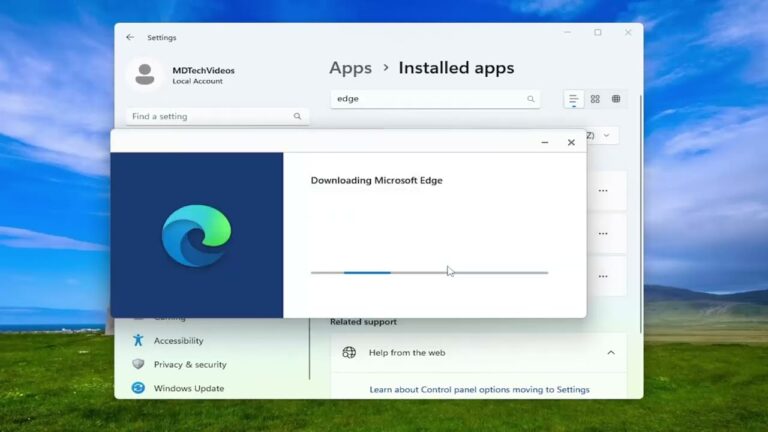Open Accessibility in the settings sidebar
The height and width of the screenshot is (432, 768).
pos(178,341)
